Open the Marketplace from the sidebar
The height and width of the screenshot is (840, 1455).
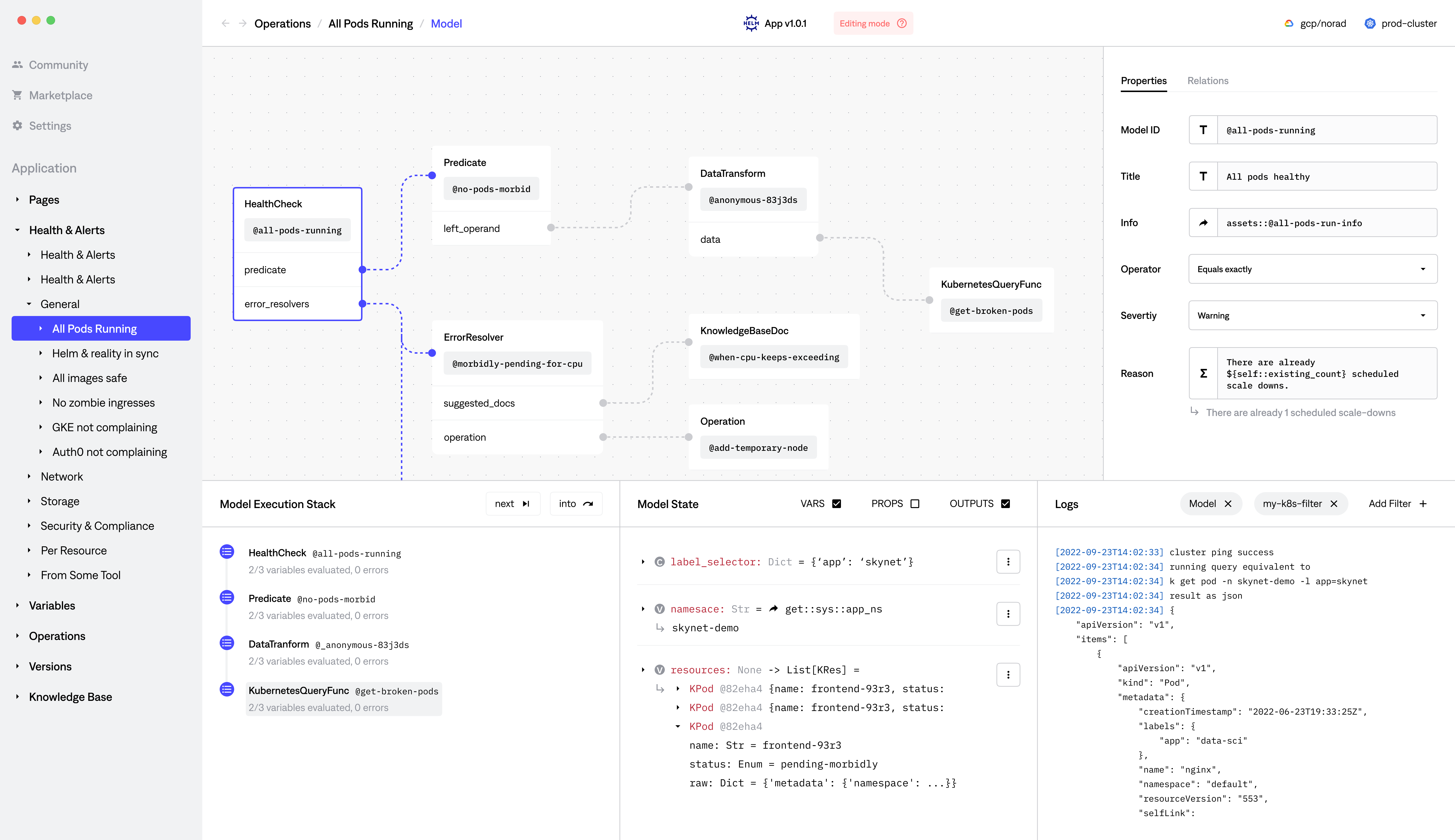pos(61,95)
